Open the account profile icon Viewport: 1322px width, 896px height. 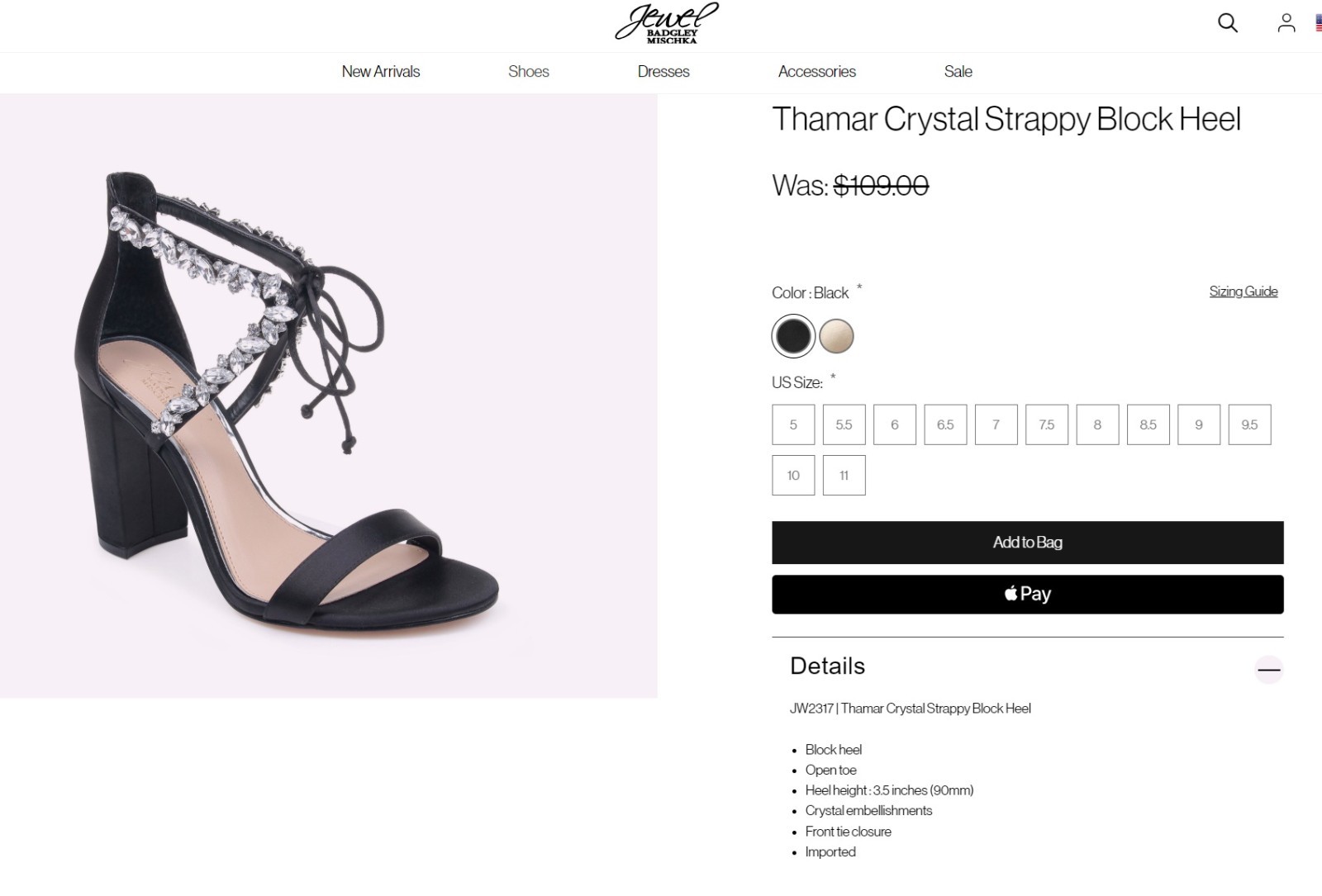click(x=1286, y=23)
